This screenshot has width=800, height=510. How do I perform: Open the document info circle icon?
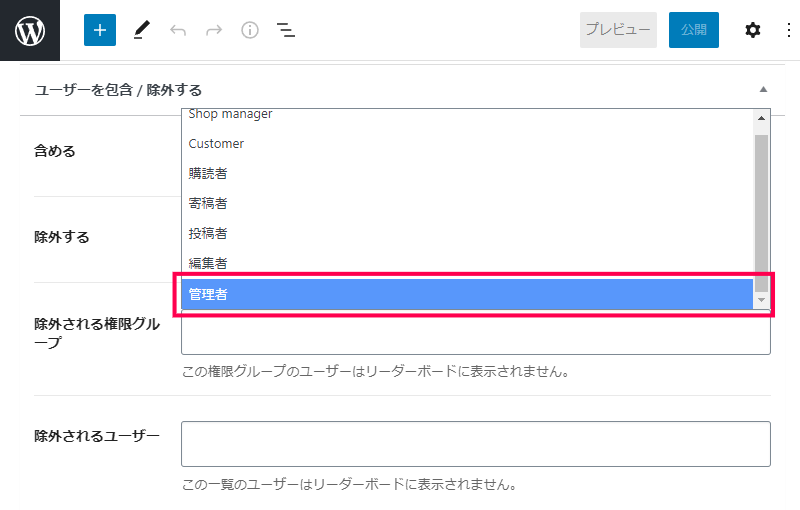click(x=250, y=30)
